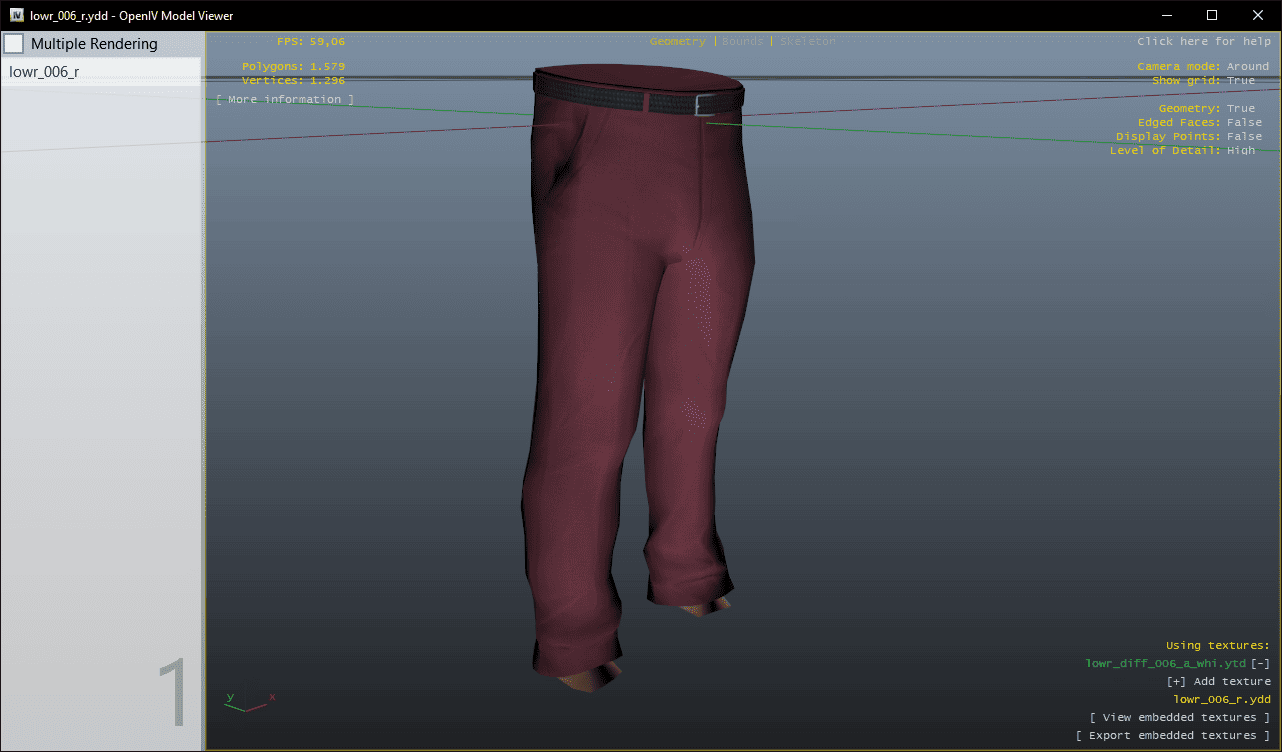Select lowr_006_r in the model list
Screen dimensions: 1282x752
[x=44, y=72]
